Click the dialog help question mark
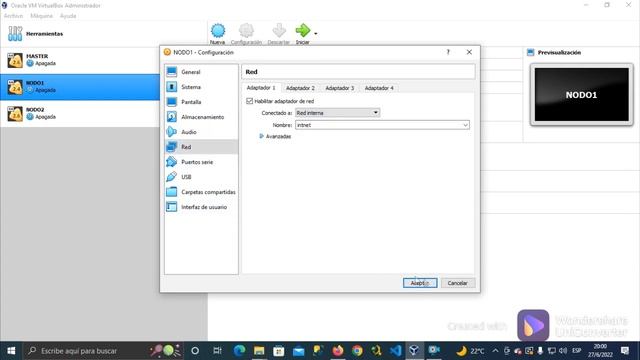The image size is (640, 360). point(448,52)
